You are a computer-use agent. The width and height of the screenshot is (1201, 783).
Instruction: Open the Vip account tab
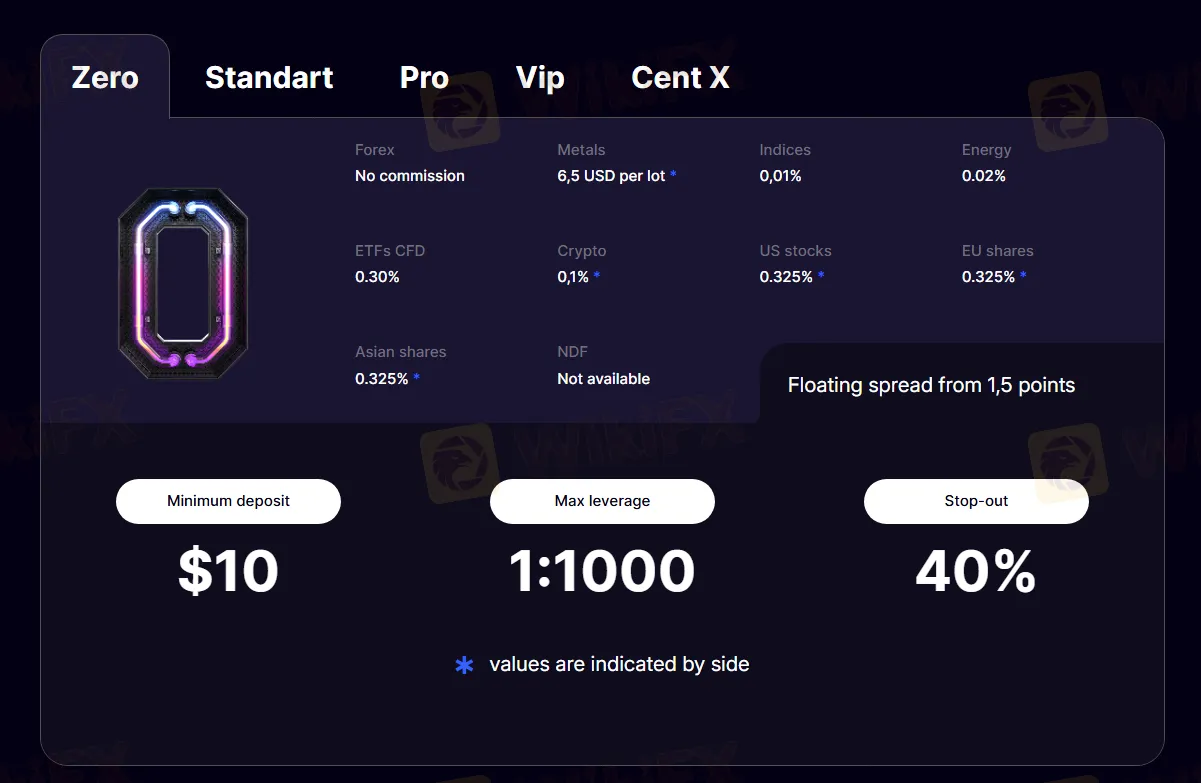pos(540,78)
